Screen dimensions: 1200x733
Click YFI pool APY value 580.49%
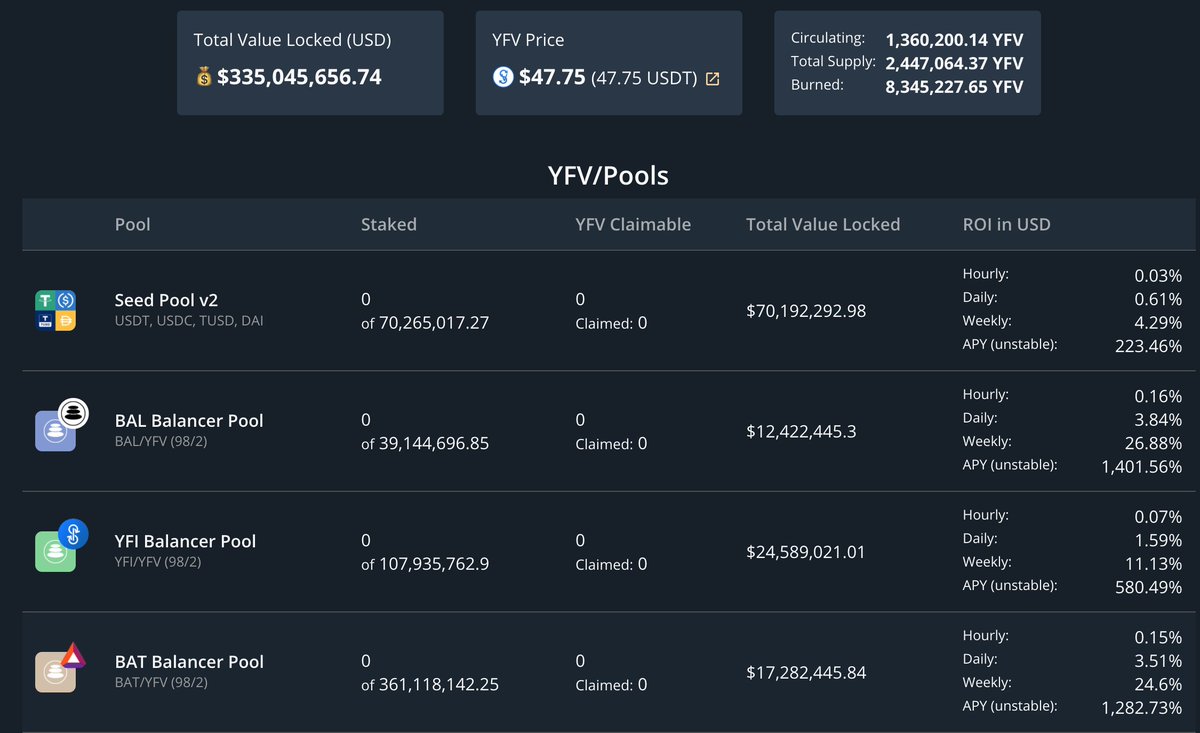pyautogui.click(x=1148, y=587)
